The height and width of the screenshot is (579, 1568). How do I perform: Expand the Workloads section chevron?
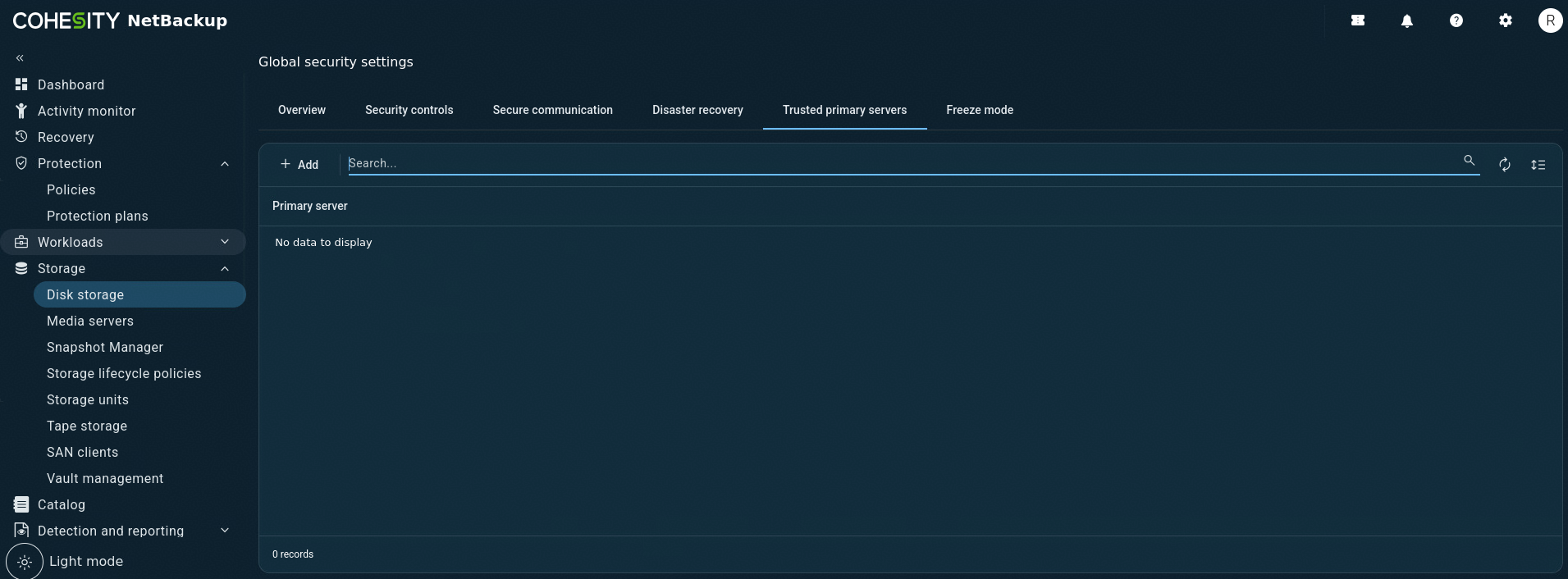tap(225, 242)
